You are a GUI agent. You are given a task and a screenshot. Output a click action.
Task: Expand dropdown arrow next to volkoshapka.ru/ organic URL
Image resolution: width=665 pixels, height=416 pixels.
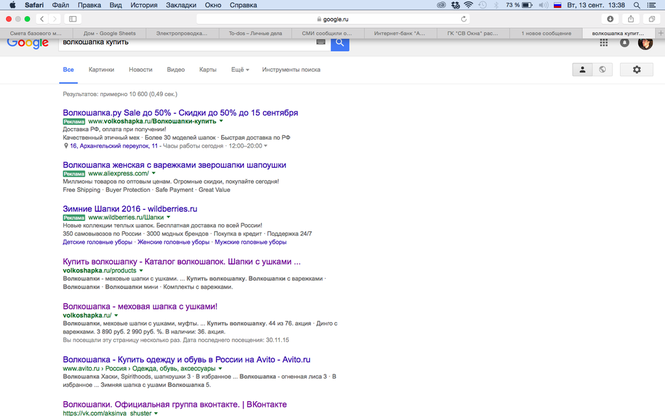coord(116,315)
